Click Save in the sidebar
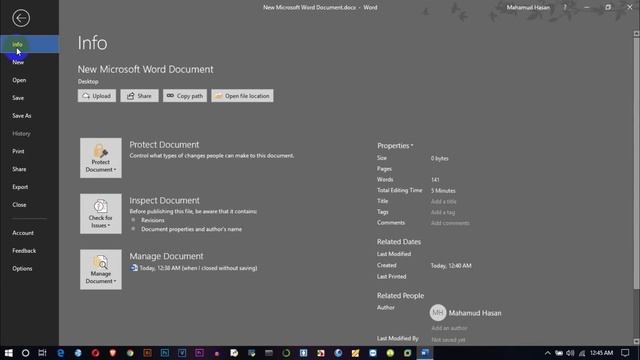Viewport: 640px width, 360px height. (x=29, y=98)
